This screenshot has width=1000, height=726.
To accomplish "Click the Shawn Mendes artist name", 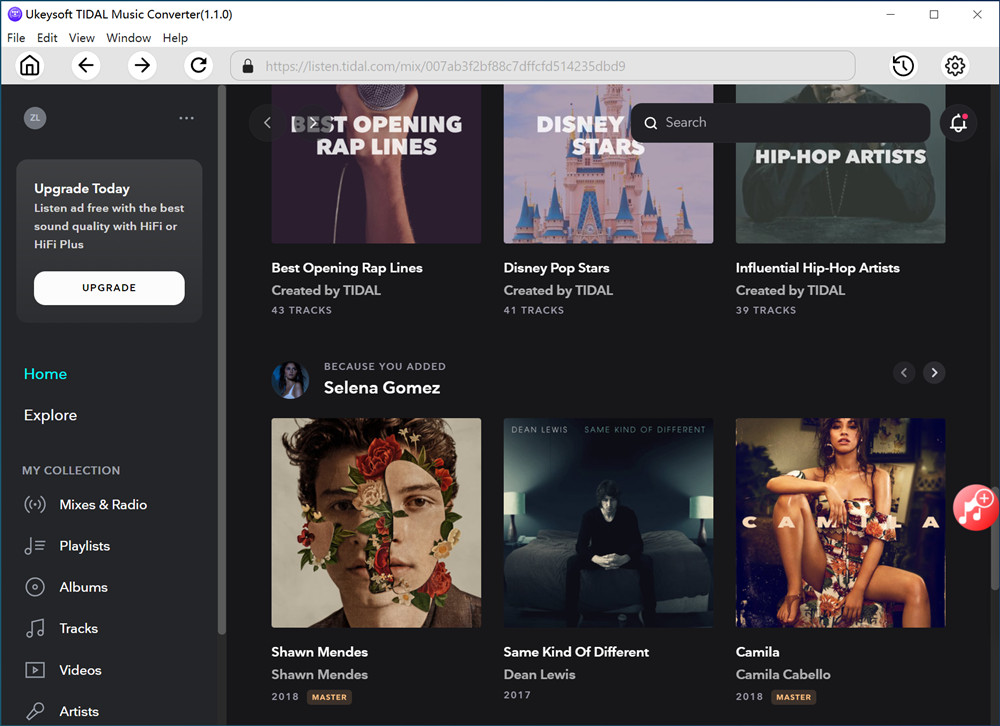I will (x=320, y=674).
